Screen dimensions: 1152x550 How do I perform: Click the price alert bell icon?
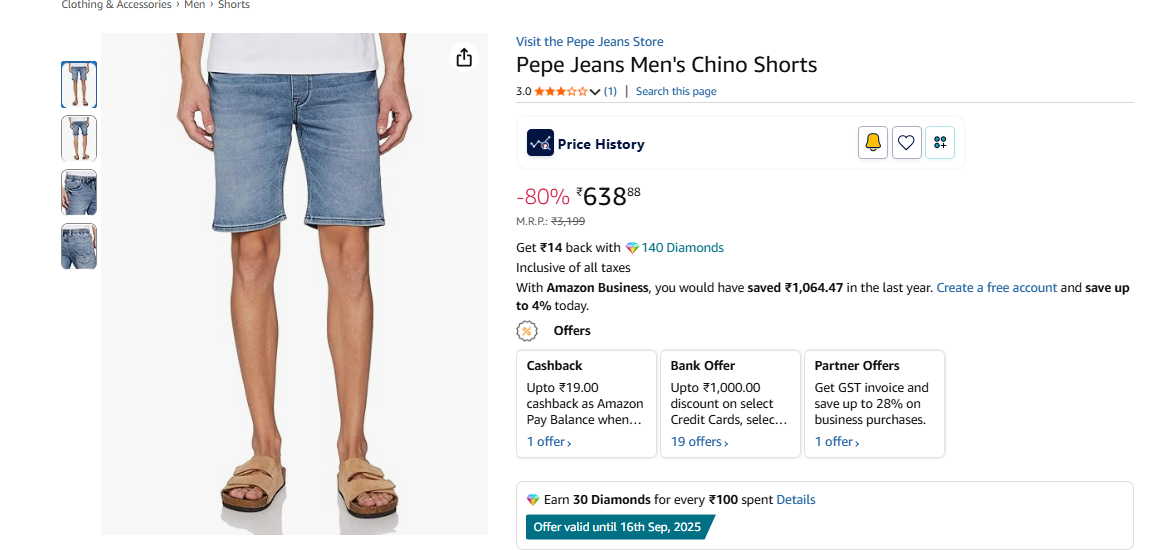pyautogui.click(x=873, y=143)
